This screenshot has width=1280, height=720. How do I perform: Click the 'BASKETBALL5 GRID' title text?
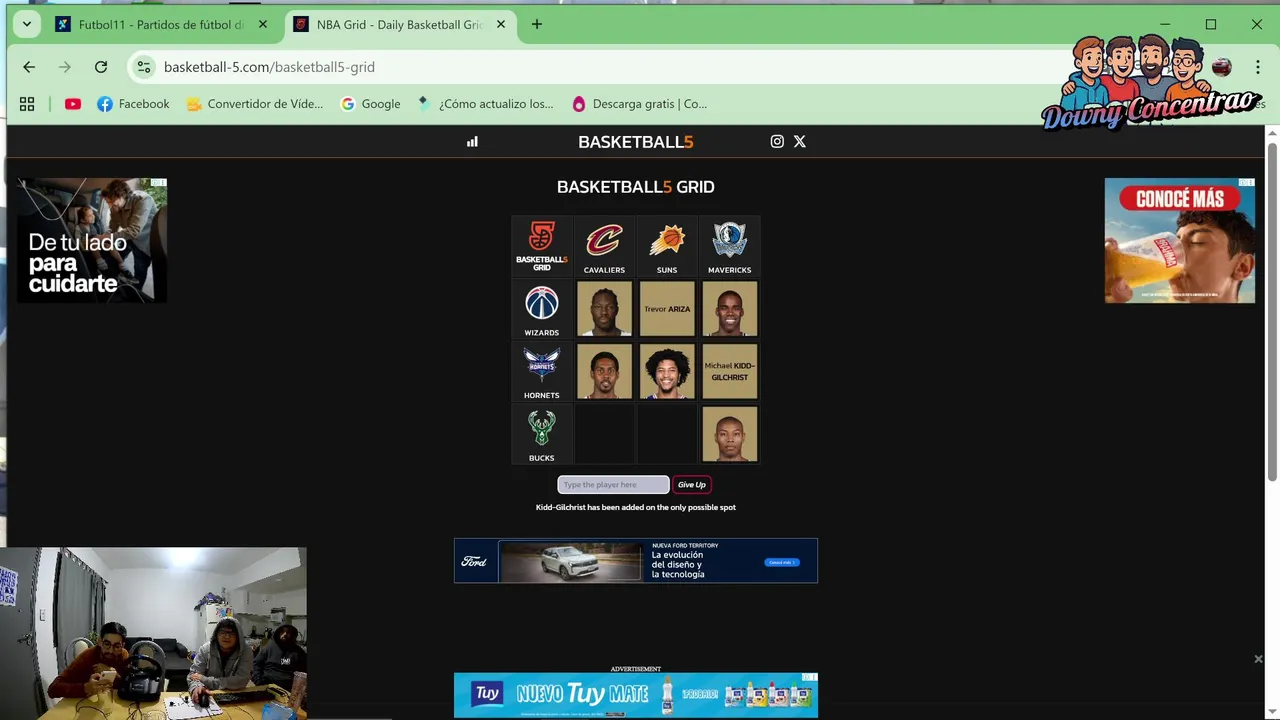coord(636,187)
